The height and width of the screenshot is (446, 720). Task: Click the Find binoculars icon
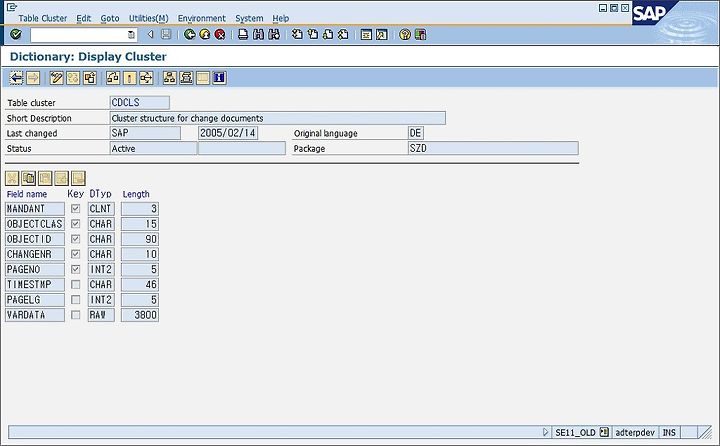(259, 34)
